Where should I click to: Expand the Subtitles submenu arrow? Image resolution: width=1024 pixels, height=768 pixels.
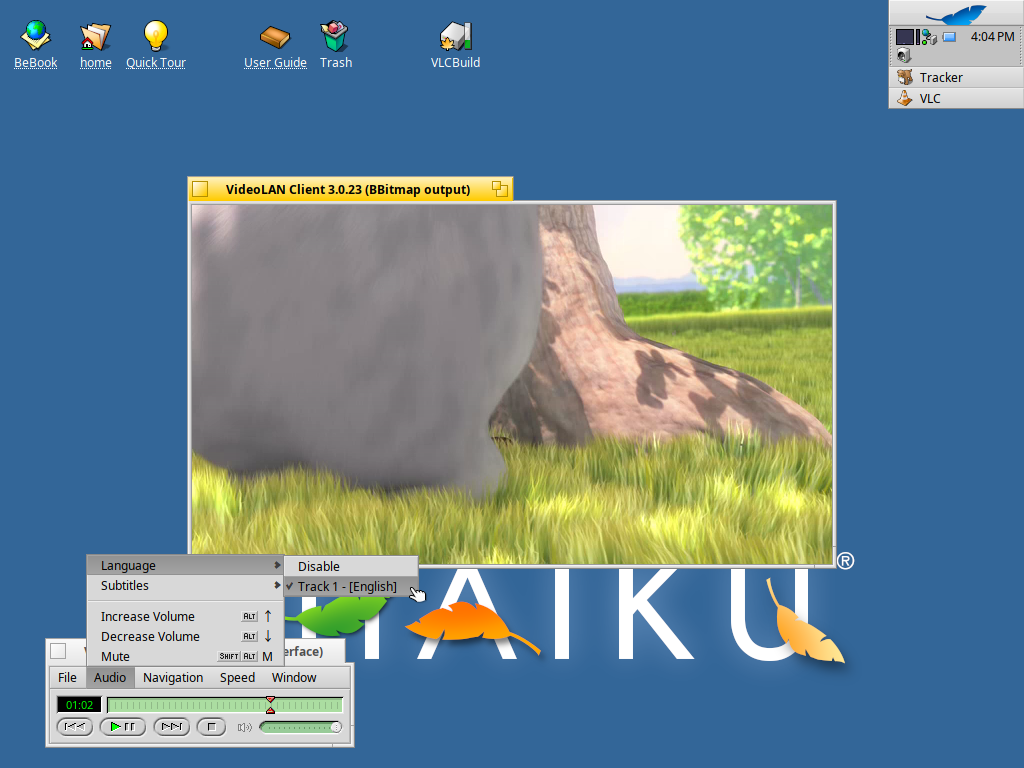(277, 585)
